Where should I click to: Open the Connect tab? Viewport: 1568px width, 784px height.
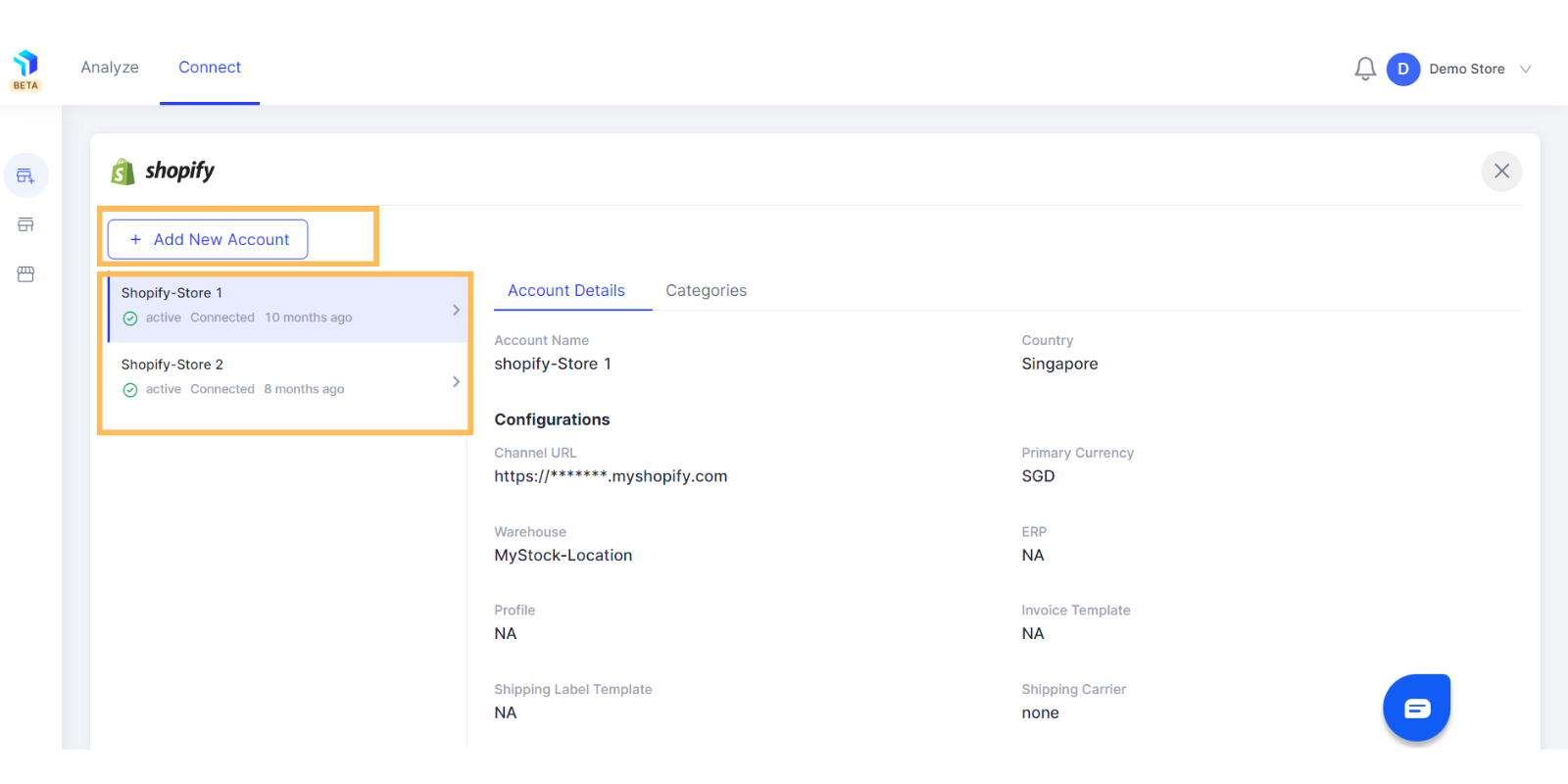tap(210, 68)
